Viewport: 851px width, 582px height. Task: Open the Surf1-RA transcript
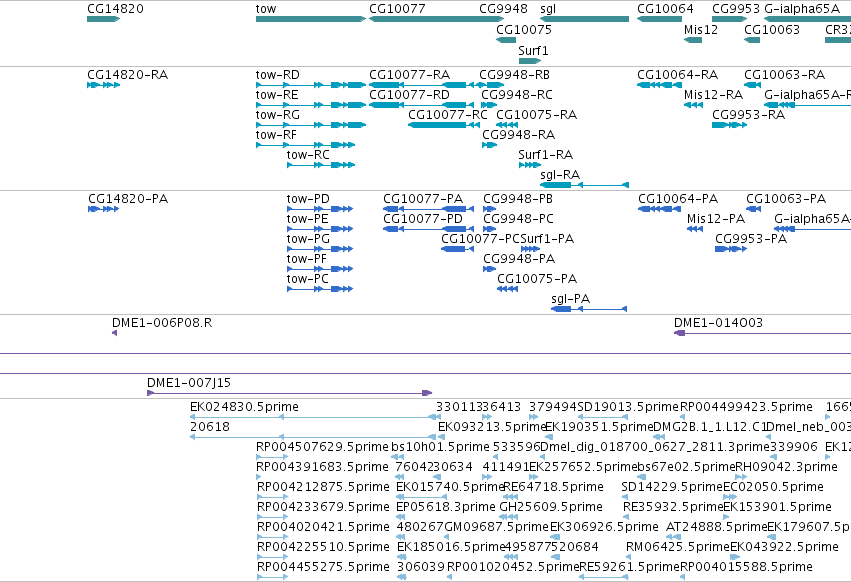coord(530,165)
